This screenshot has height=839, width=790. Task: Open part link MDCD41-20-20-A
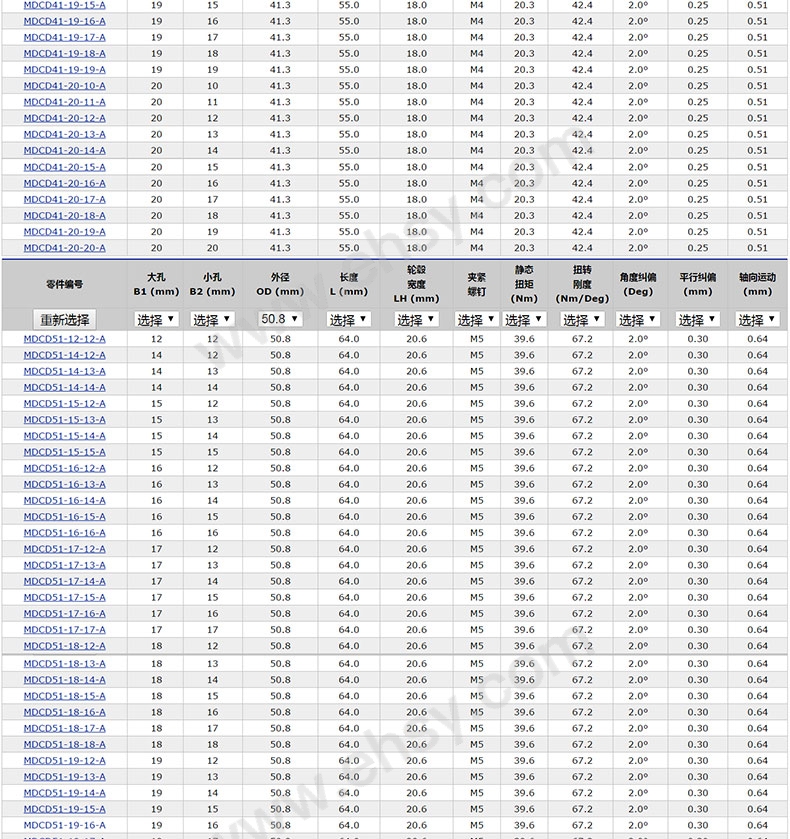pyautogui.click(x=65, y=248)
